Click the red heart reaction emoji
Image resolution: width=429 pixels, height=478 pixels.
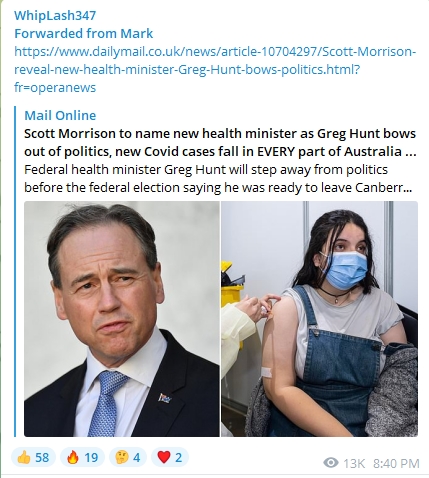(x=164, y=457)
